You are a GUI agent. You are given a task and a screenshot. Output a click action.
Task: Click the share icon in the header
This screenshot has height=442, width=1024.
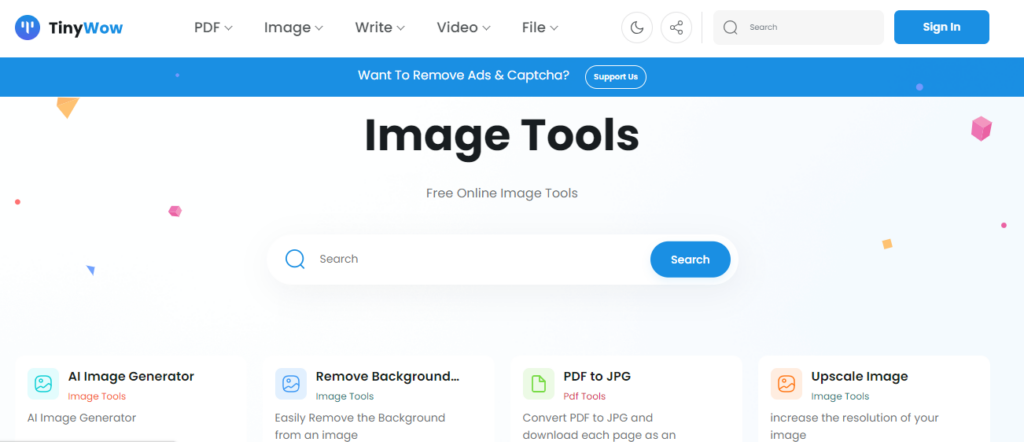pos(677,28)
